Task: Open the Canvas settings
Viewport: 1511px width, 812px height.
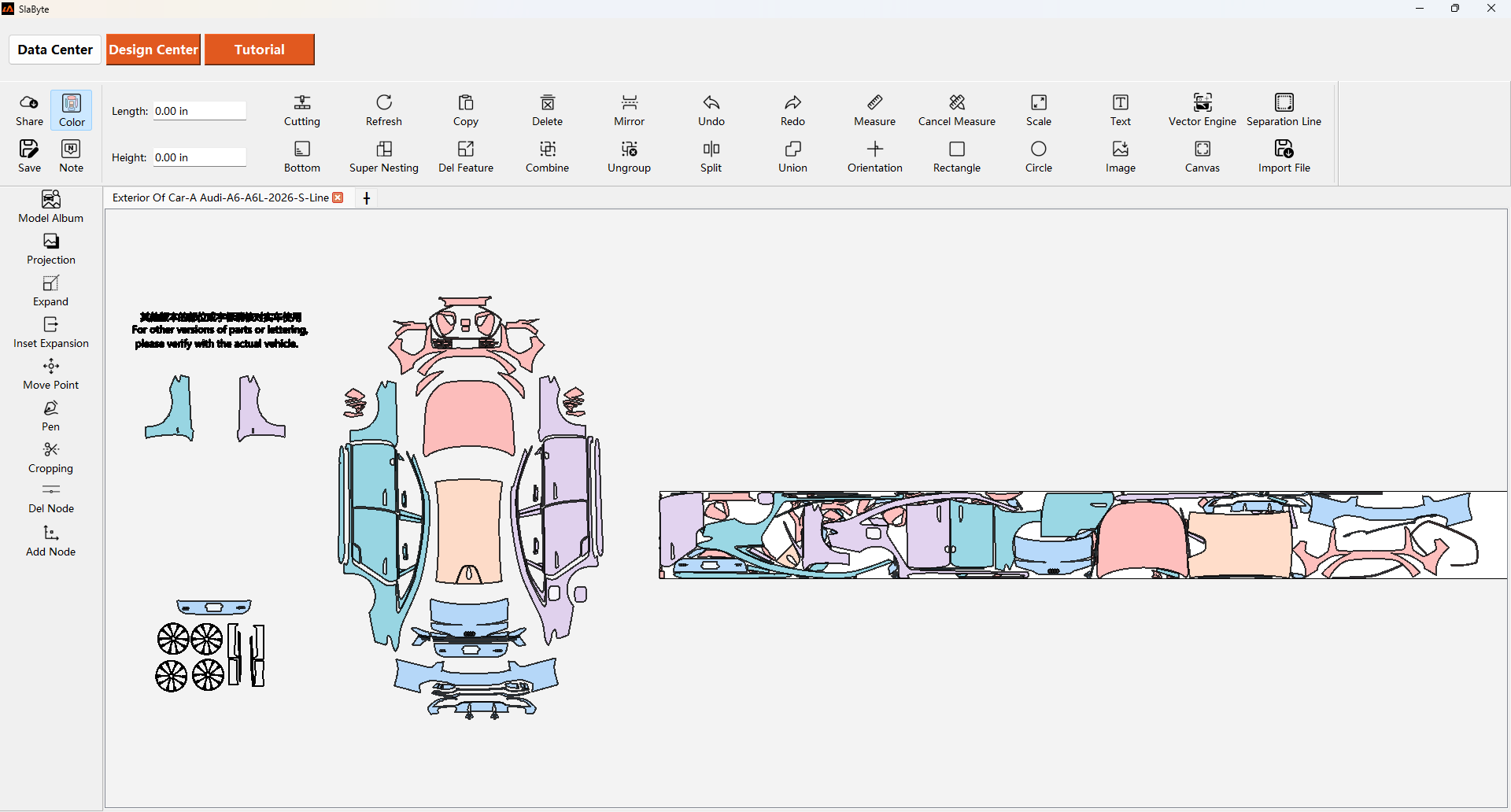Action: [1203, 157]
